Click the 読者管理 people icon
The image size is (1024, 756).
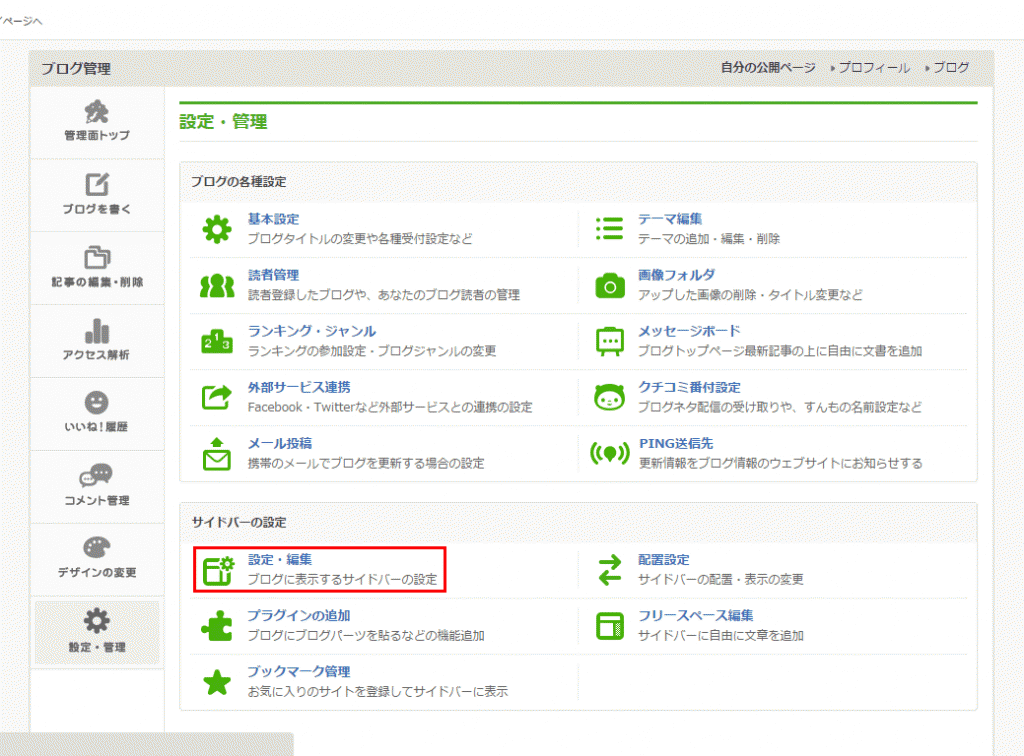pyautogui.click(x=217, y=286)
